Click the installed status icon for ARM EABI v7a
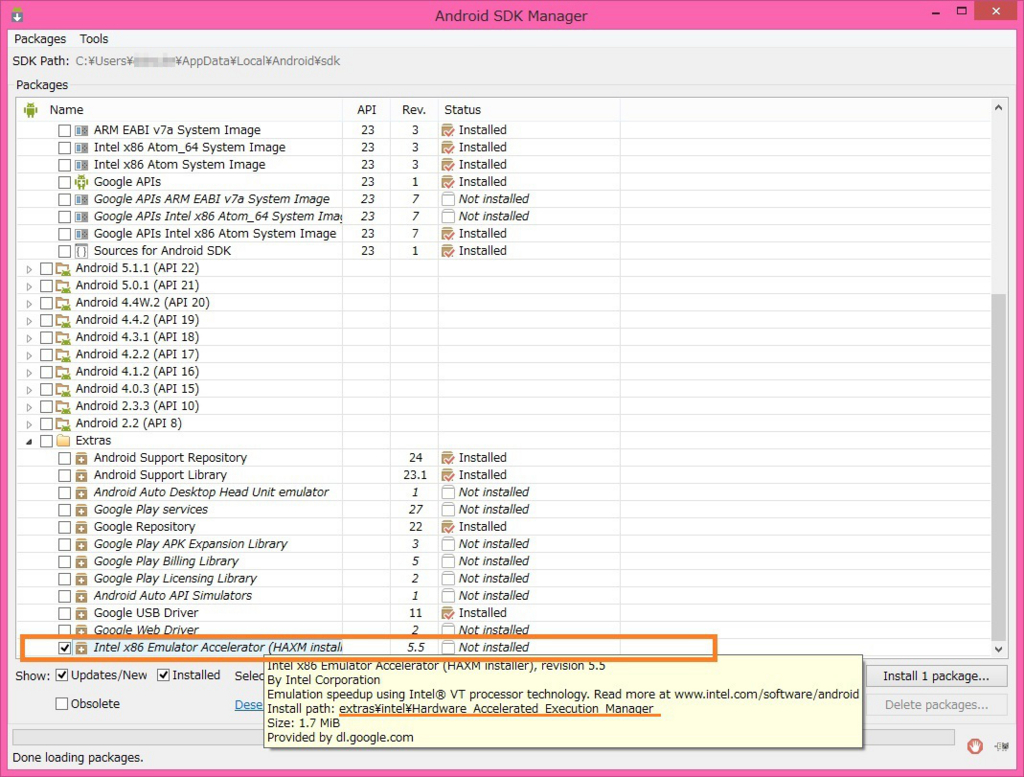Image resolution: width=1024 pixels, height=777 pixels. pyautogui.click(x=448, y=130)
